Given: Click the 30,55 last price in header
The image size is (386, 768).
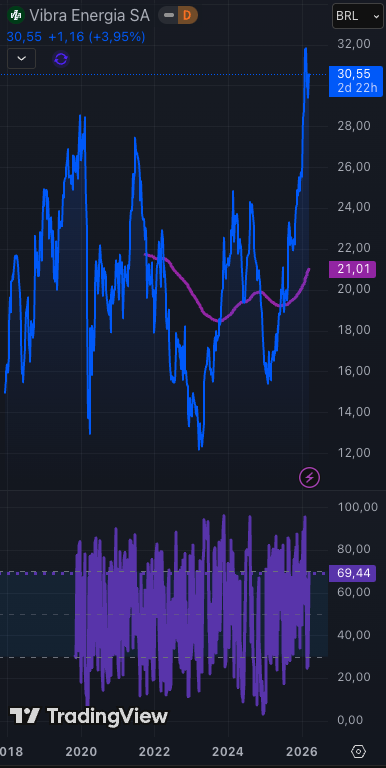Looking at the screenshot, I should (24, 37).
